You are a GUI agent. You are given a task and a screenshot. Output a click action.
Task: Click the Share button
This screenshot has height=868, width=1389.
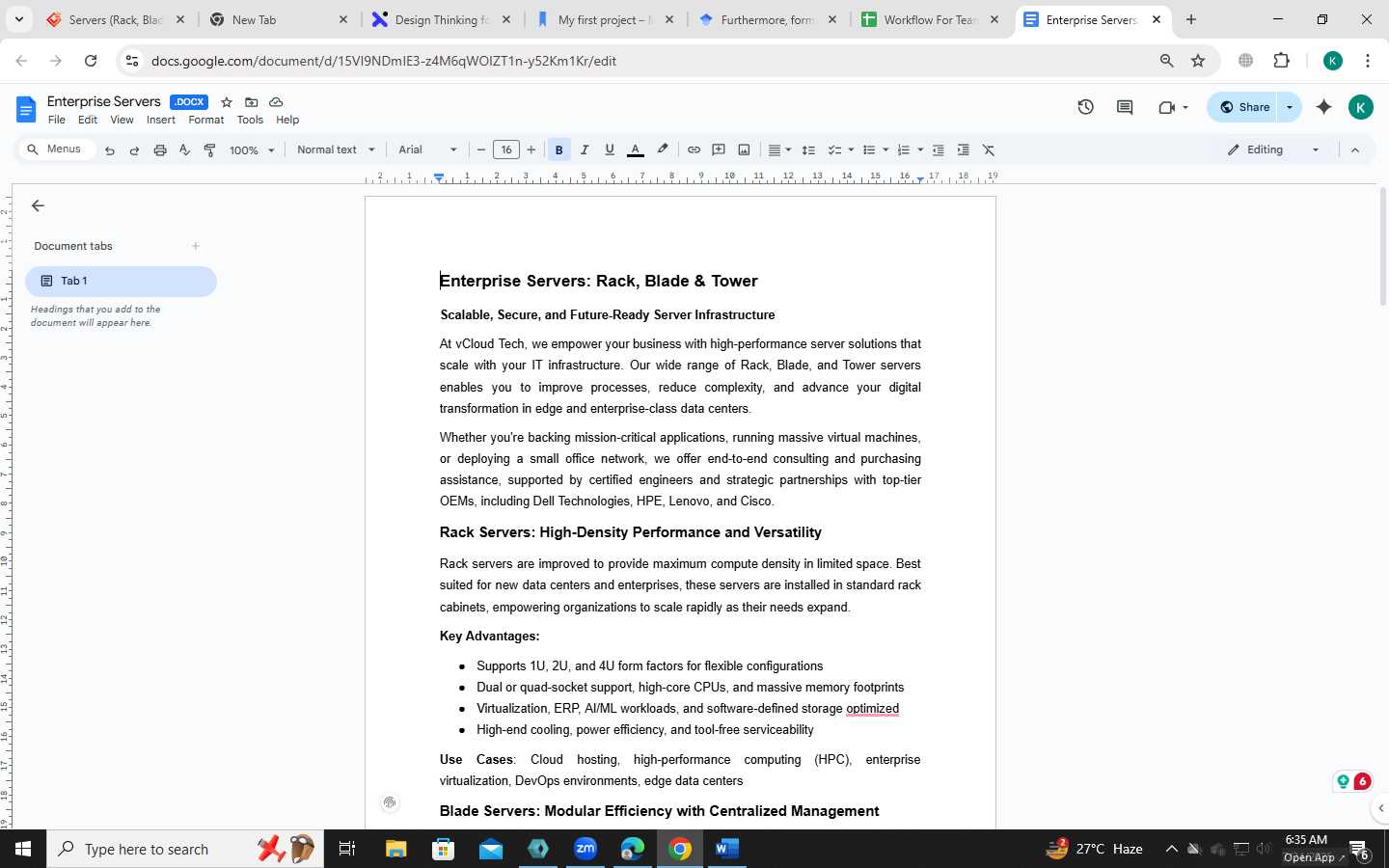pos(1243,107)
